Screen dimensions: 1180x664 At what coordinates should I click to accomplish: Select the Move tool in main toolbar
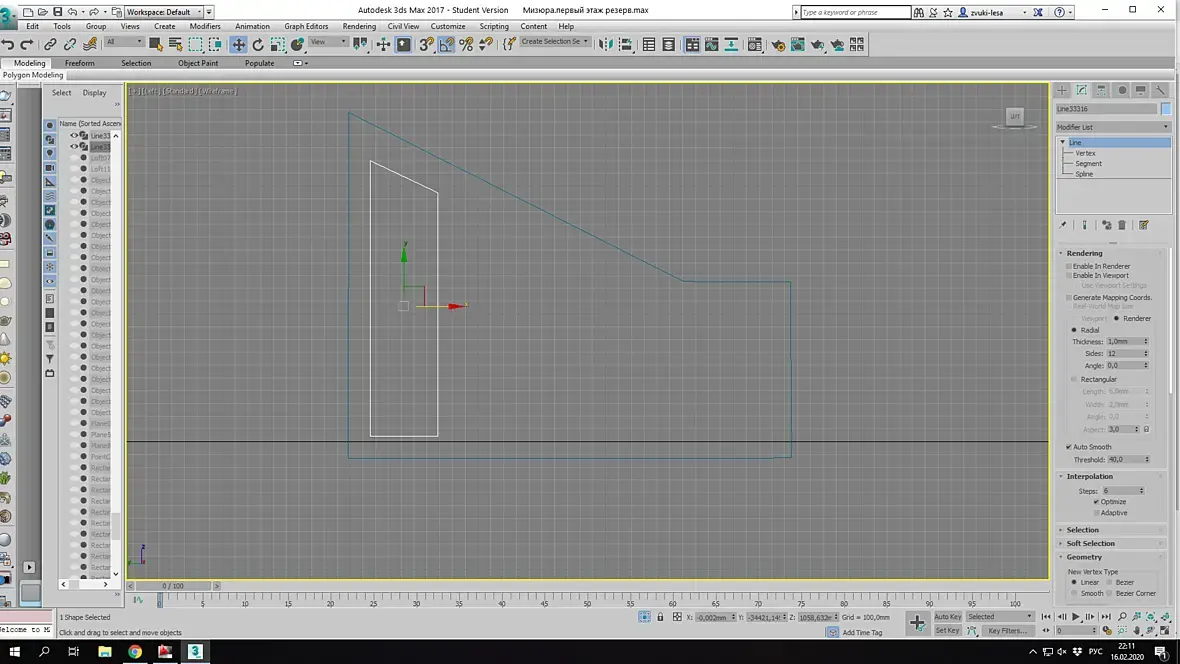(238, 45)
